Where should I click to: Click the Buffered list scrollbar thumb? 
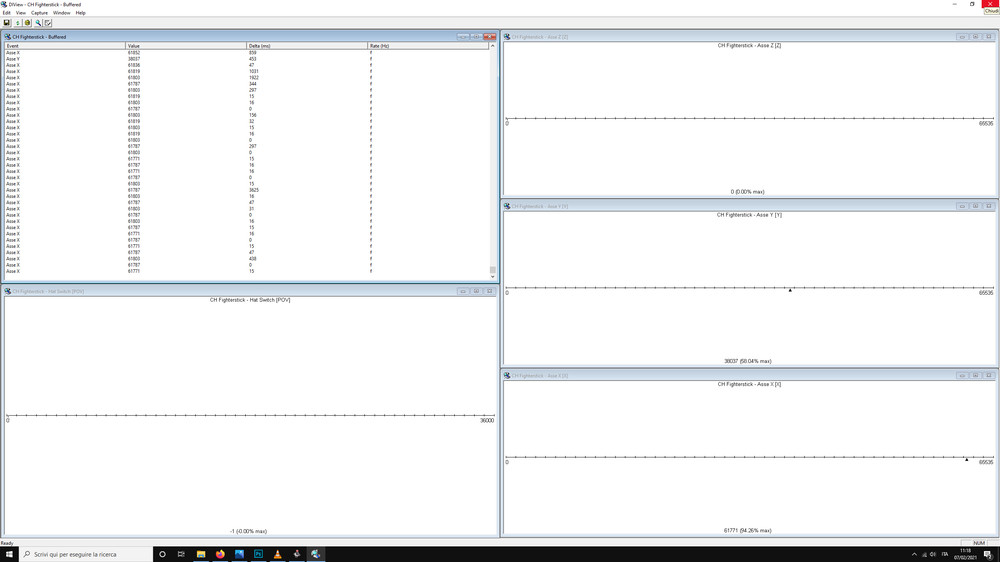492,270
